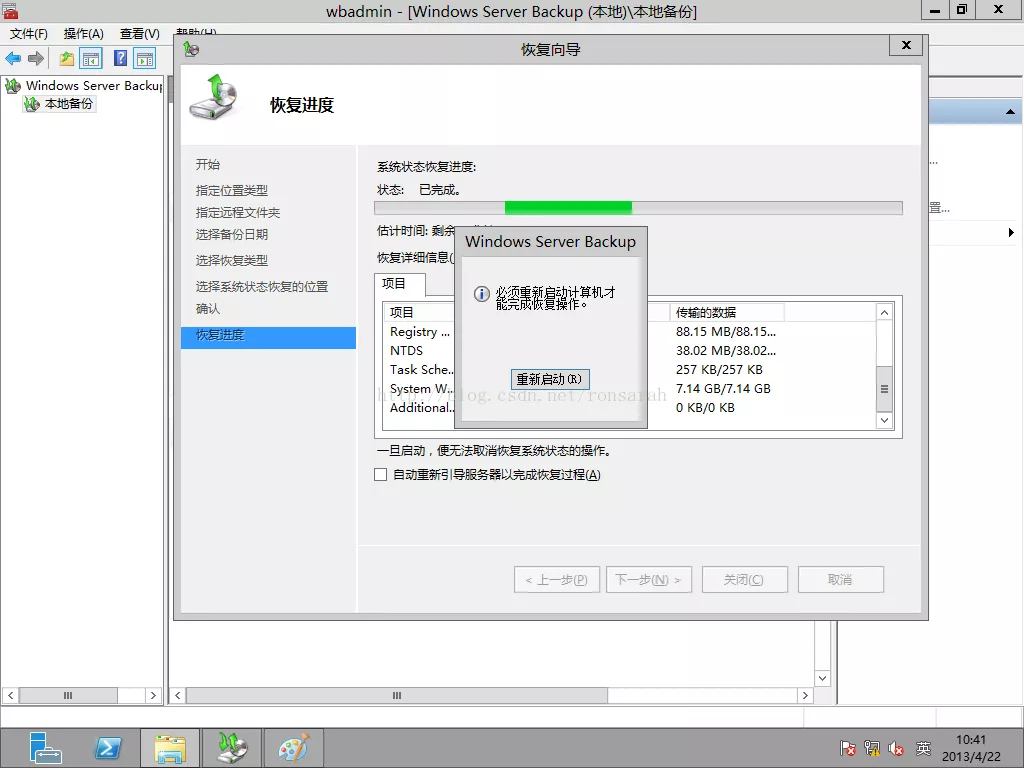Collapse the actions pane section with up arrow

(x=1011, y=112)
